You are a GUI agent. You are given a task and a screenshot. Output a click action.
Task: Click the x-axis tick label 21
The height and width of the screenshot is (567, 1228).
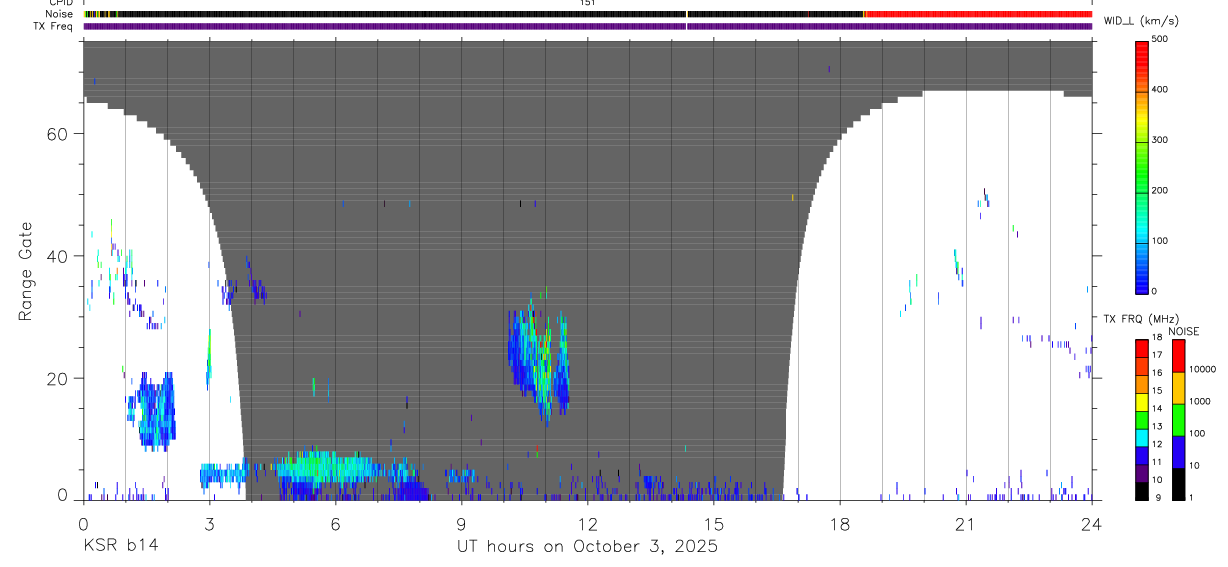coord(966,524)
